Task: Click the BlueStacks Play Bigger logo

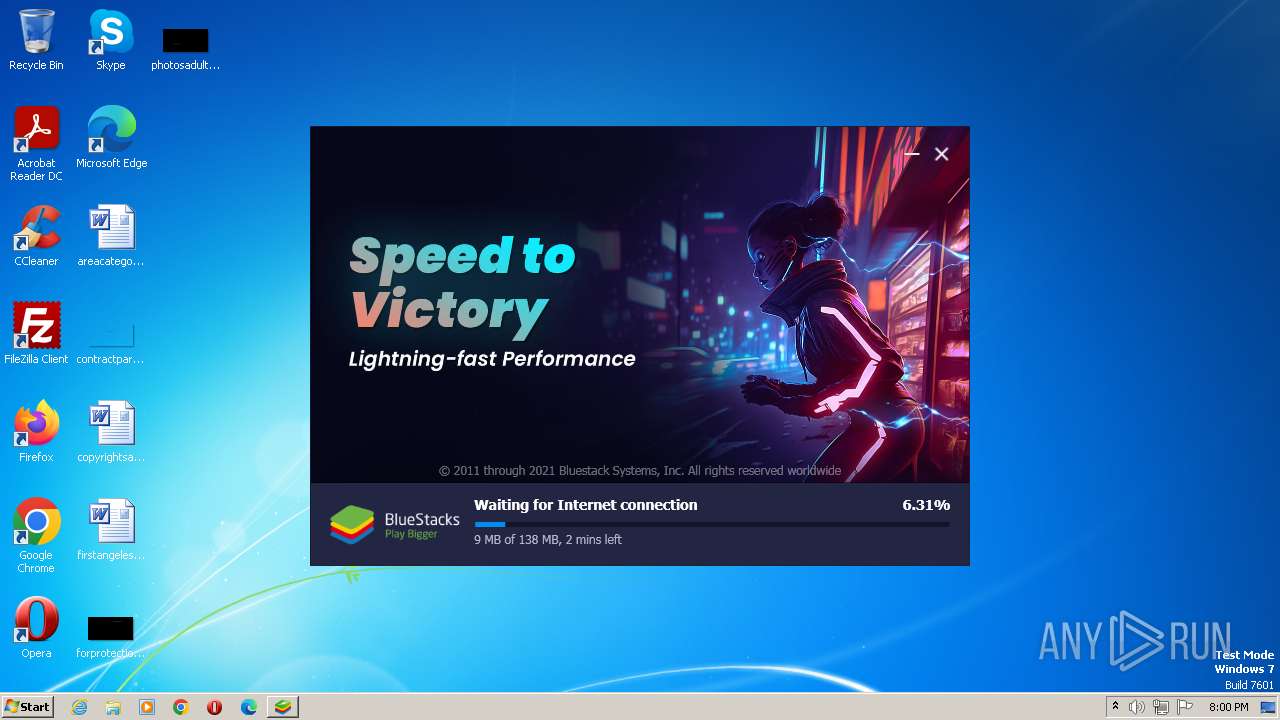Action: pyautogui.click(x=395, y=525)
